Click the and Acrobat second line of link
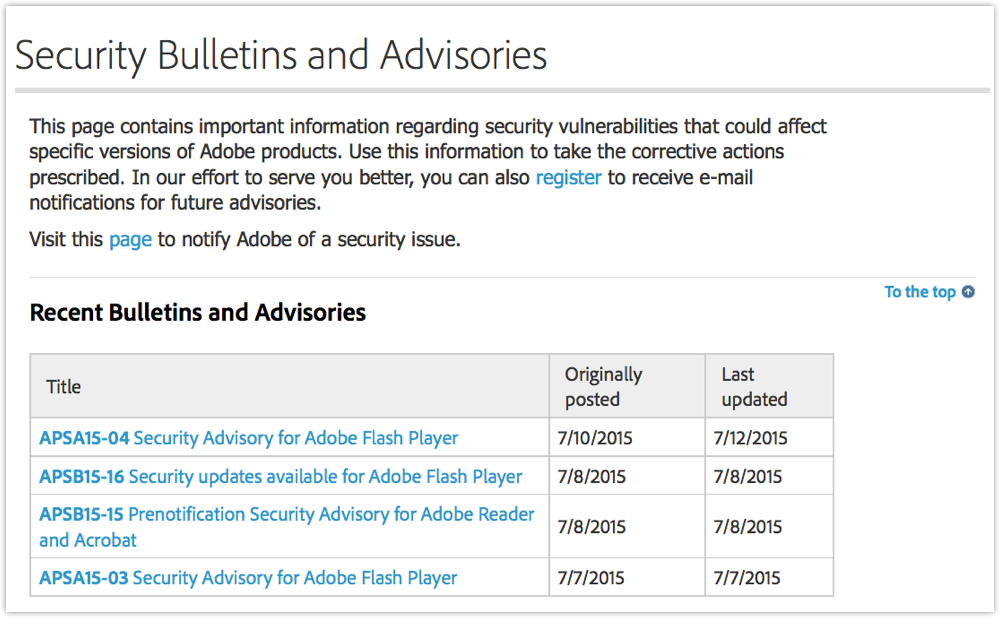 click(88, 540)
